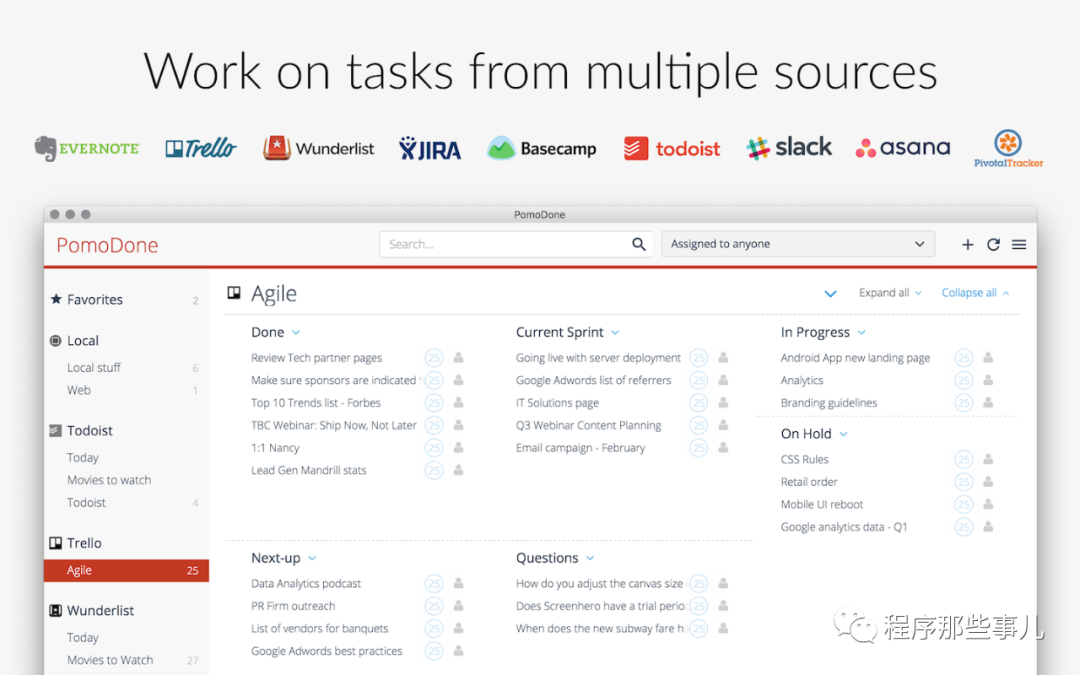
Task: Click the blue chevron beside the Agile title
Action: (830, 294)
